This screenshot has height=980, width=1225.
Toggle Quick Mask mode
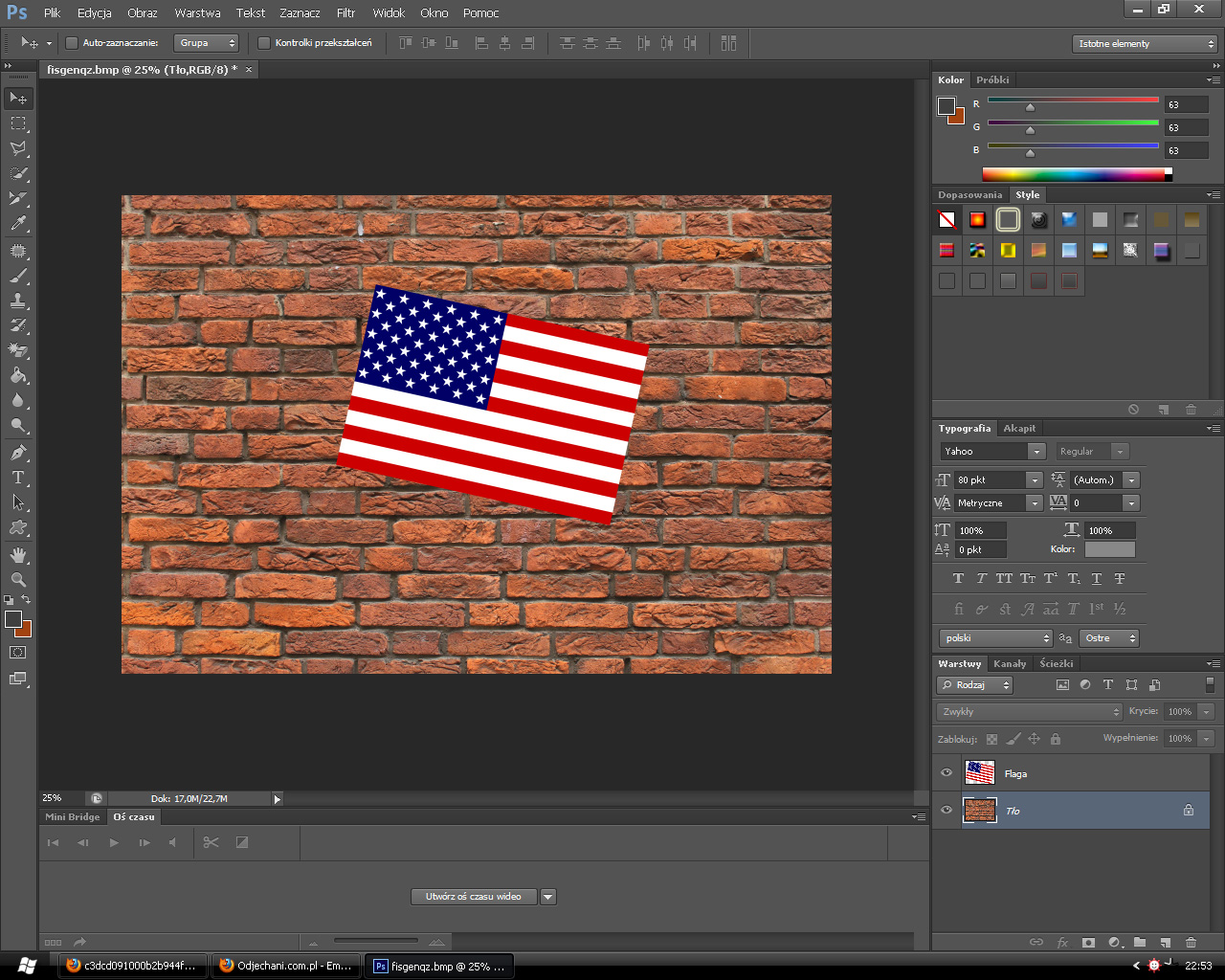[18, 653]
